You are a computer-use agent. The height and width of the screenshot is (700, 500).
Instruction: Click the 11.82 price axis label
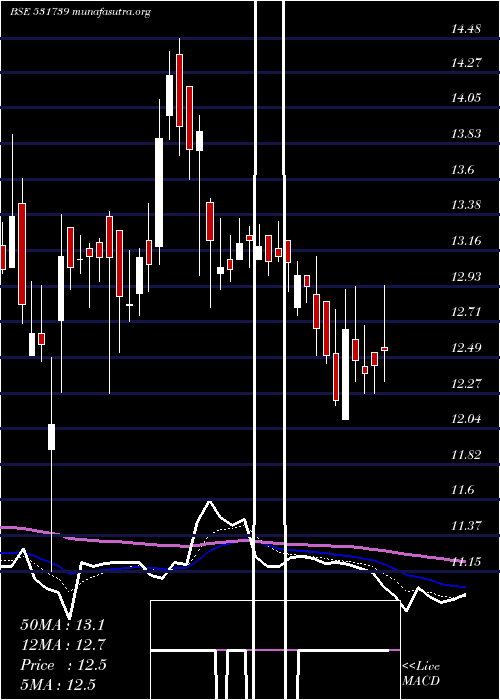click(x=466, y=455)
